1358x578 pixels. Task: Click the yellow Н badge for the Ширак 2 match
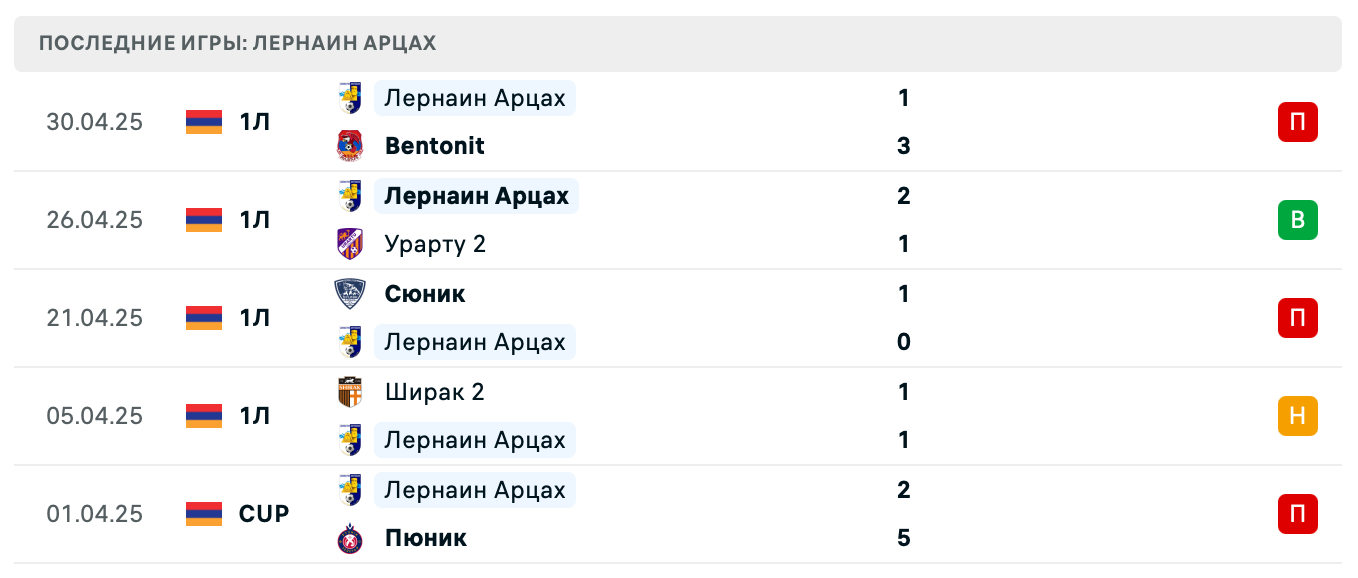[1297, 416]
